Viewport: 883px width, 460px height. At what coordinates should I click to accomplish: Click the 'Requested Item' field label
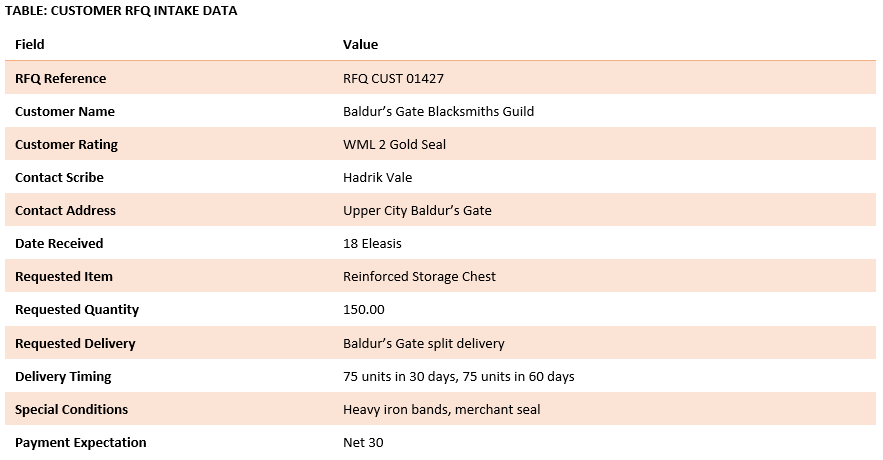coord(64,276)
